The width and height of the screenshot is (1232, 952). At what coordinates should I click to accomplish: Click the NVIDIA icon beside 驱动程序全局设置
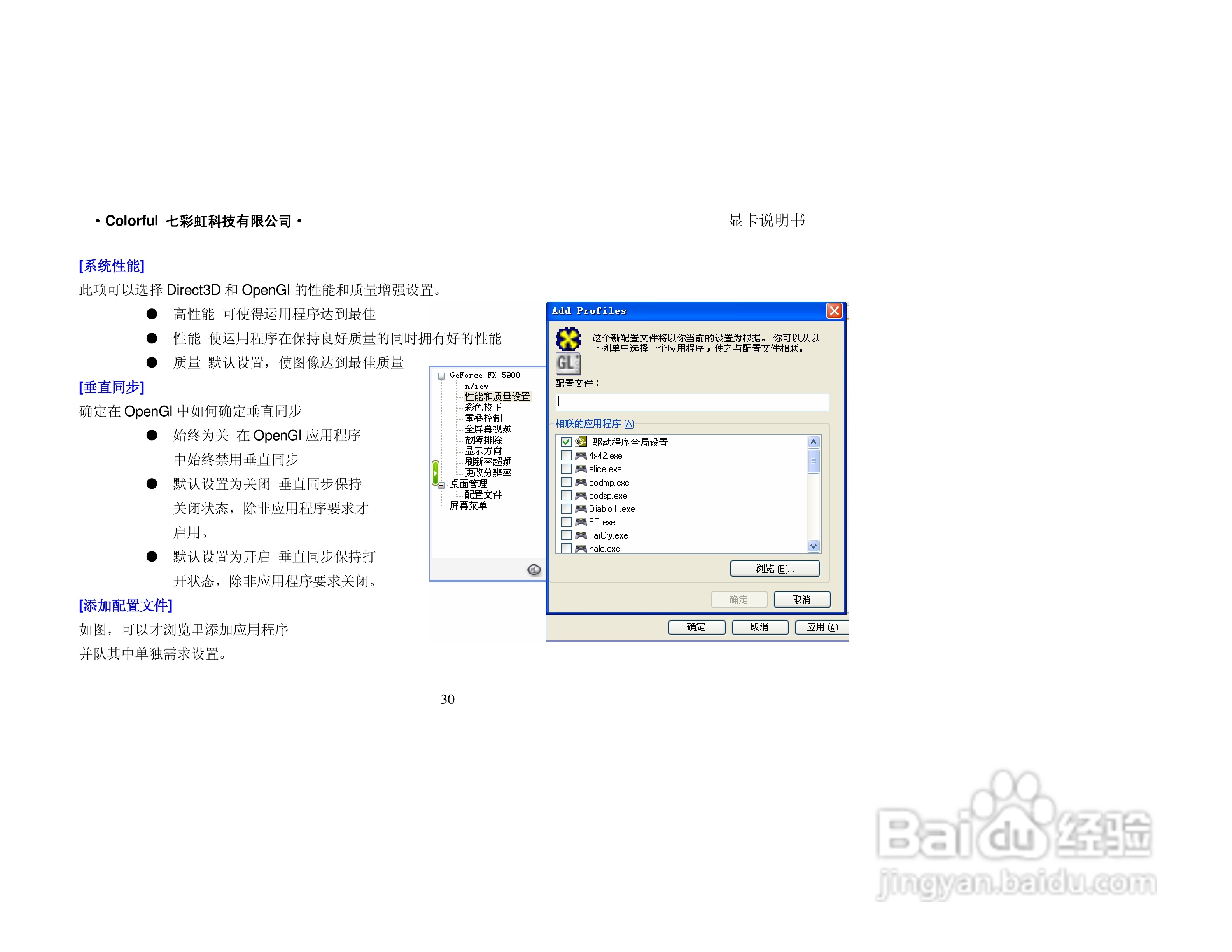pos(581,442)
